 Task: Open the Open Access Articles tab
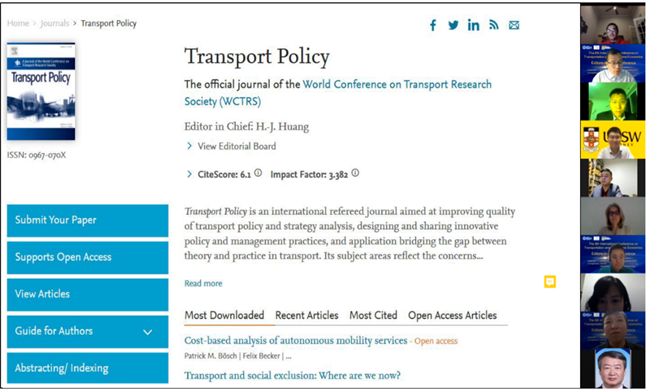tap(452, 315)
